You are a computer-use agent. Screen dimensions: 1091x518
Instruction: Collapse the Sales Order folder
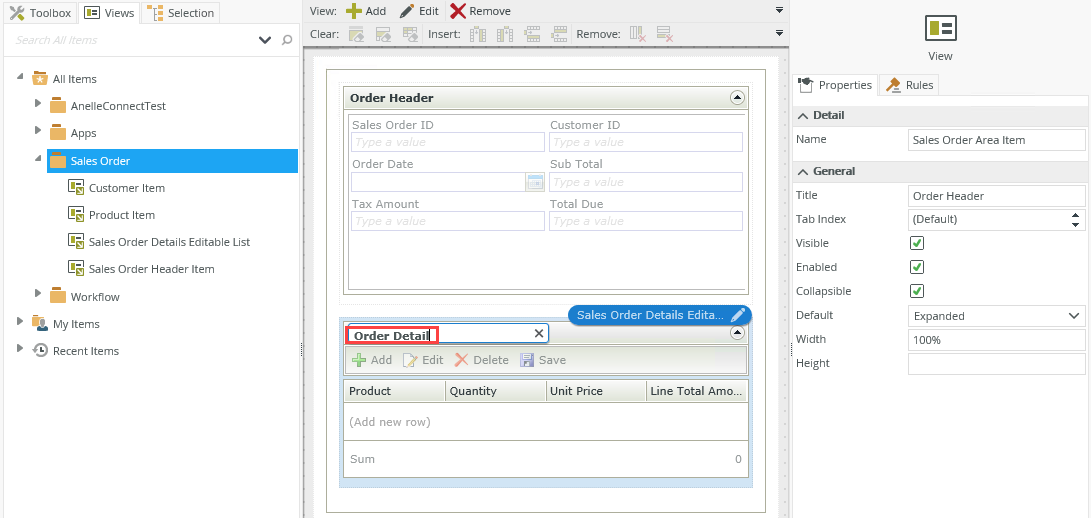(x=38, y=160)
